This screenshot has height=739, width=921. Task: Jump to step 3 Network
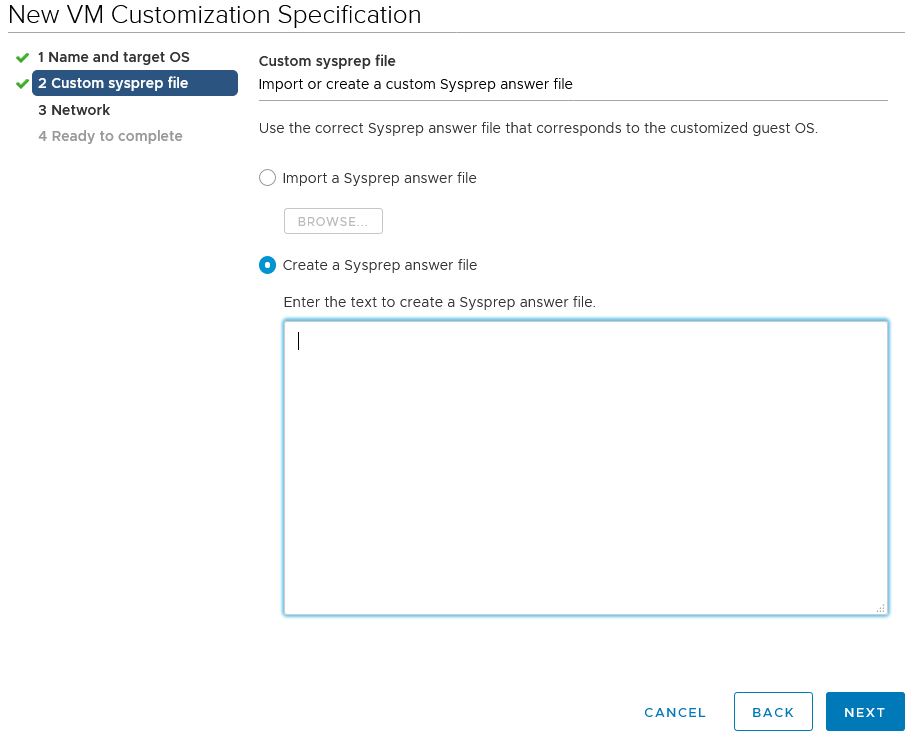coord(74,110)
